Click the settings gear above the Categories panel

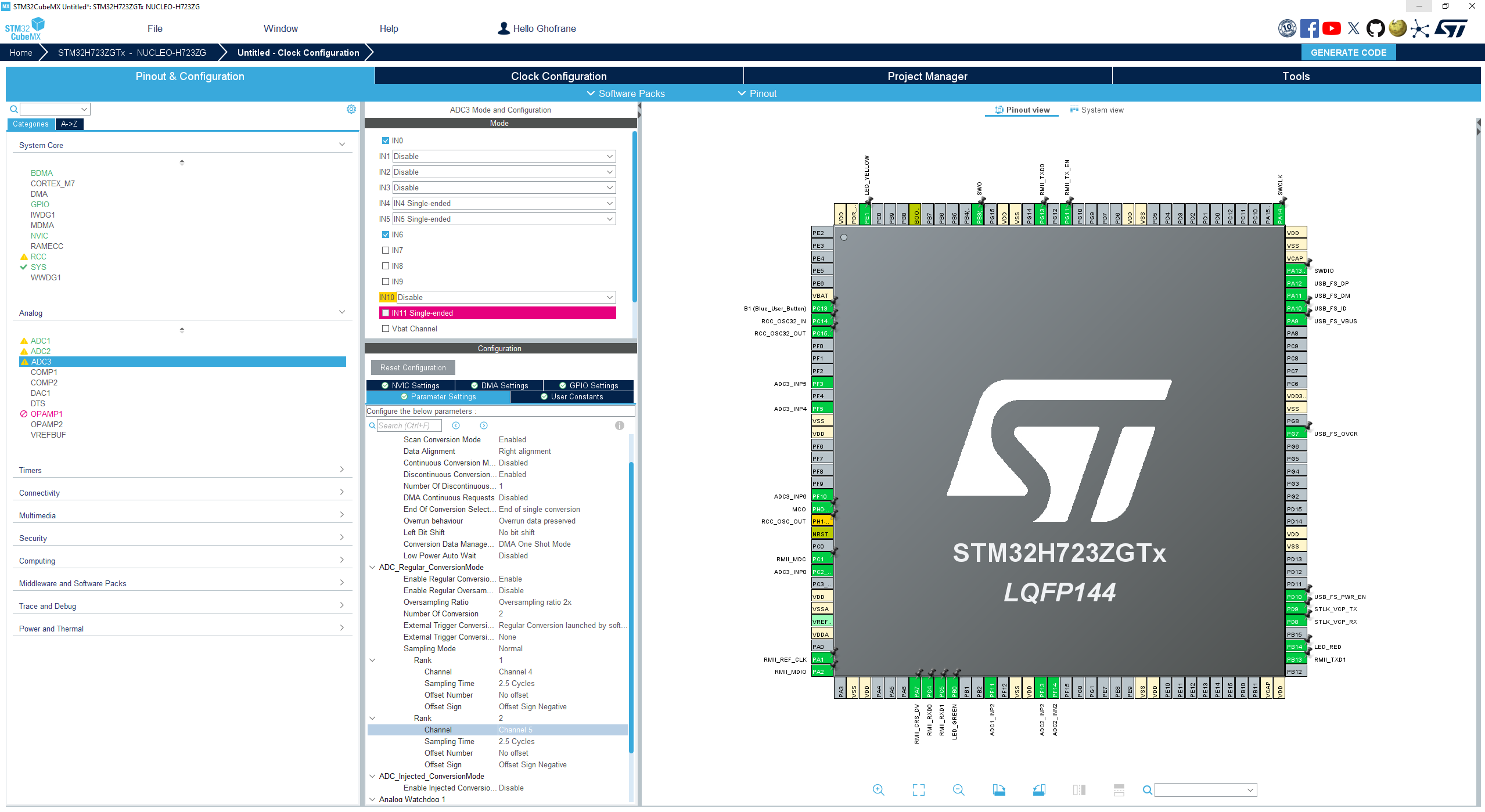[x=351, y=109]
